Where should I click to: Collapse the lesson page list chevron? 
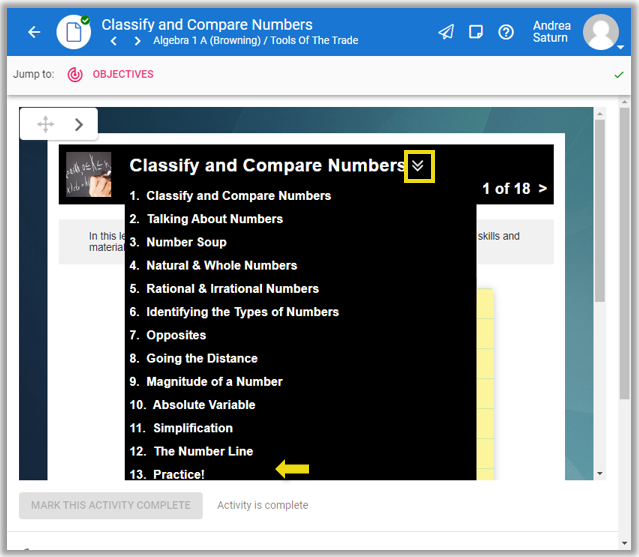(419, 166)
